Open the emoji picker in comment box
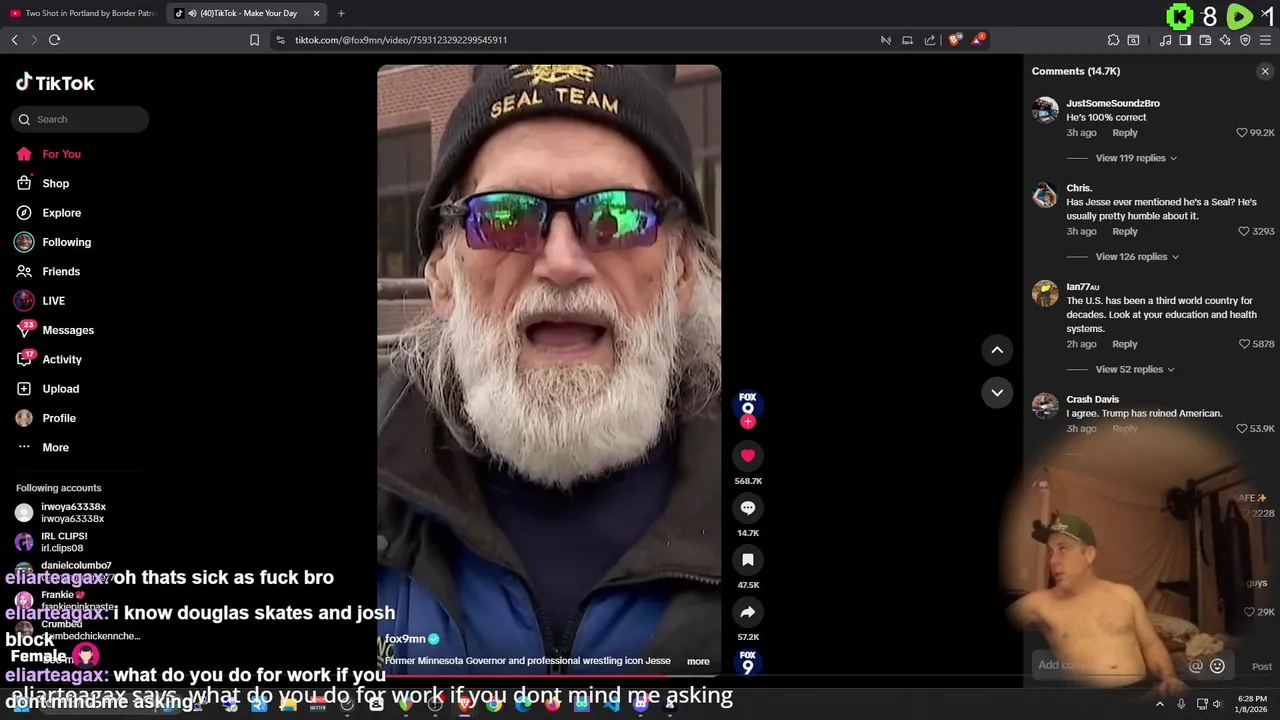This screenshot has height=720, width=1280. click(1217, 666)
